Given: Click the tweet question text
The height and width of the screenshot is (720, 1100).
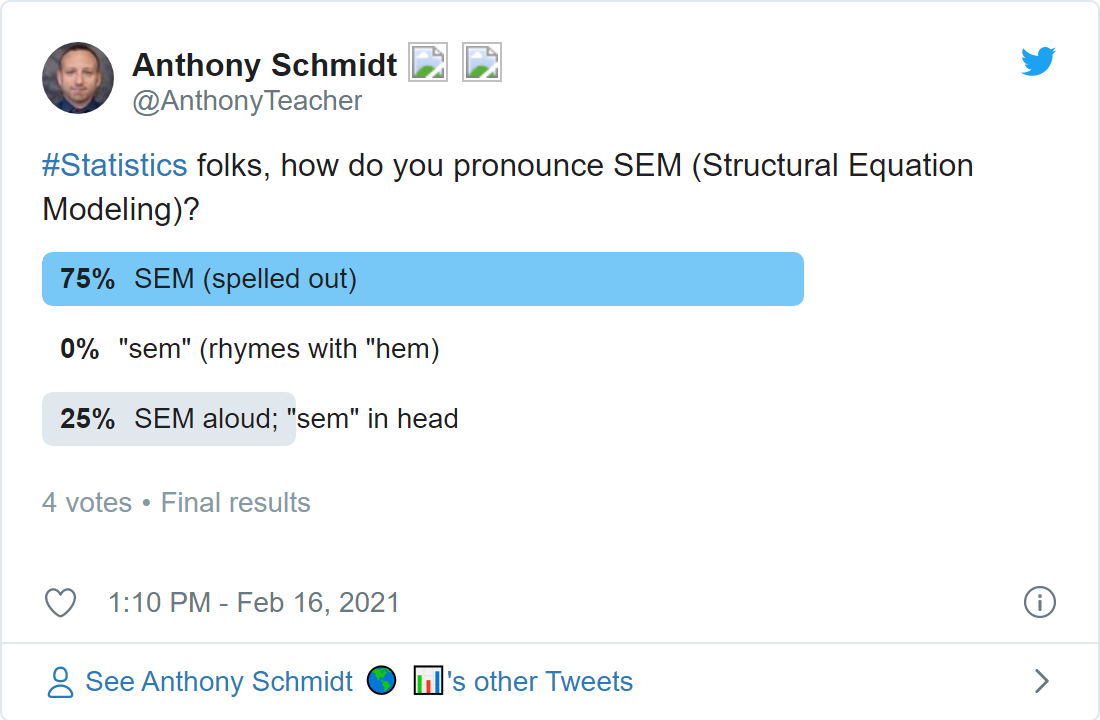Looking at the screenshot, I should pos(508,187).
